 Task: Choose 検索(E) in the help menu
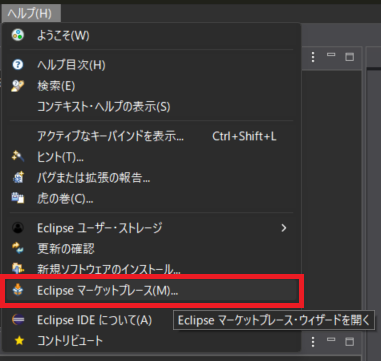pos(152,86)
